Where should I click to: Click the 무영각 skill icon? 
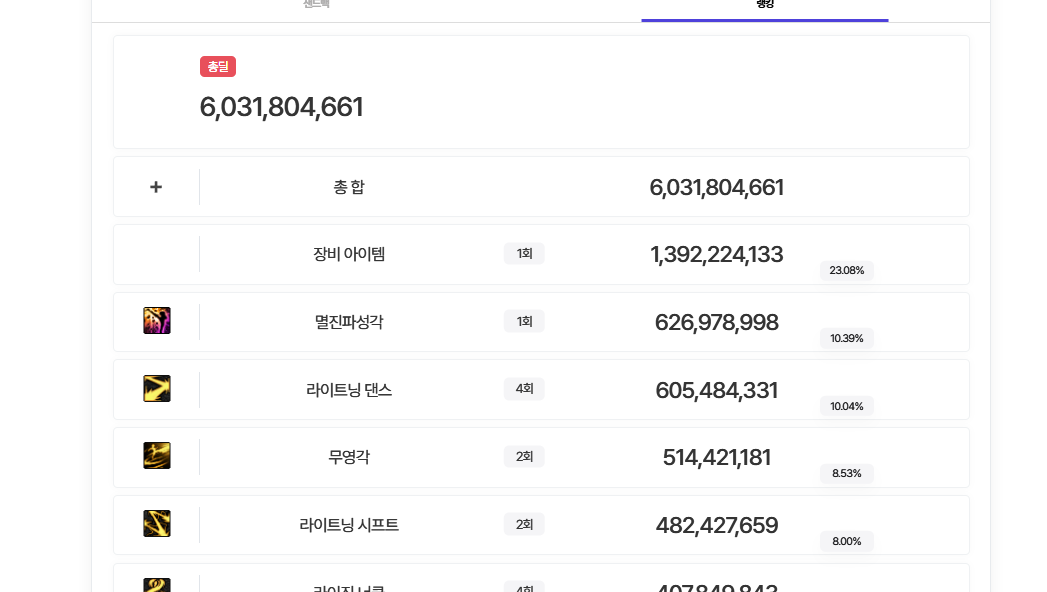[x=157, y=456]
